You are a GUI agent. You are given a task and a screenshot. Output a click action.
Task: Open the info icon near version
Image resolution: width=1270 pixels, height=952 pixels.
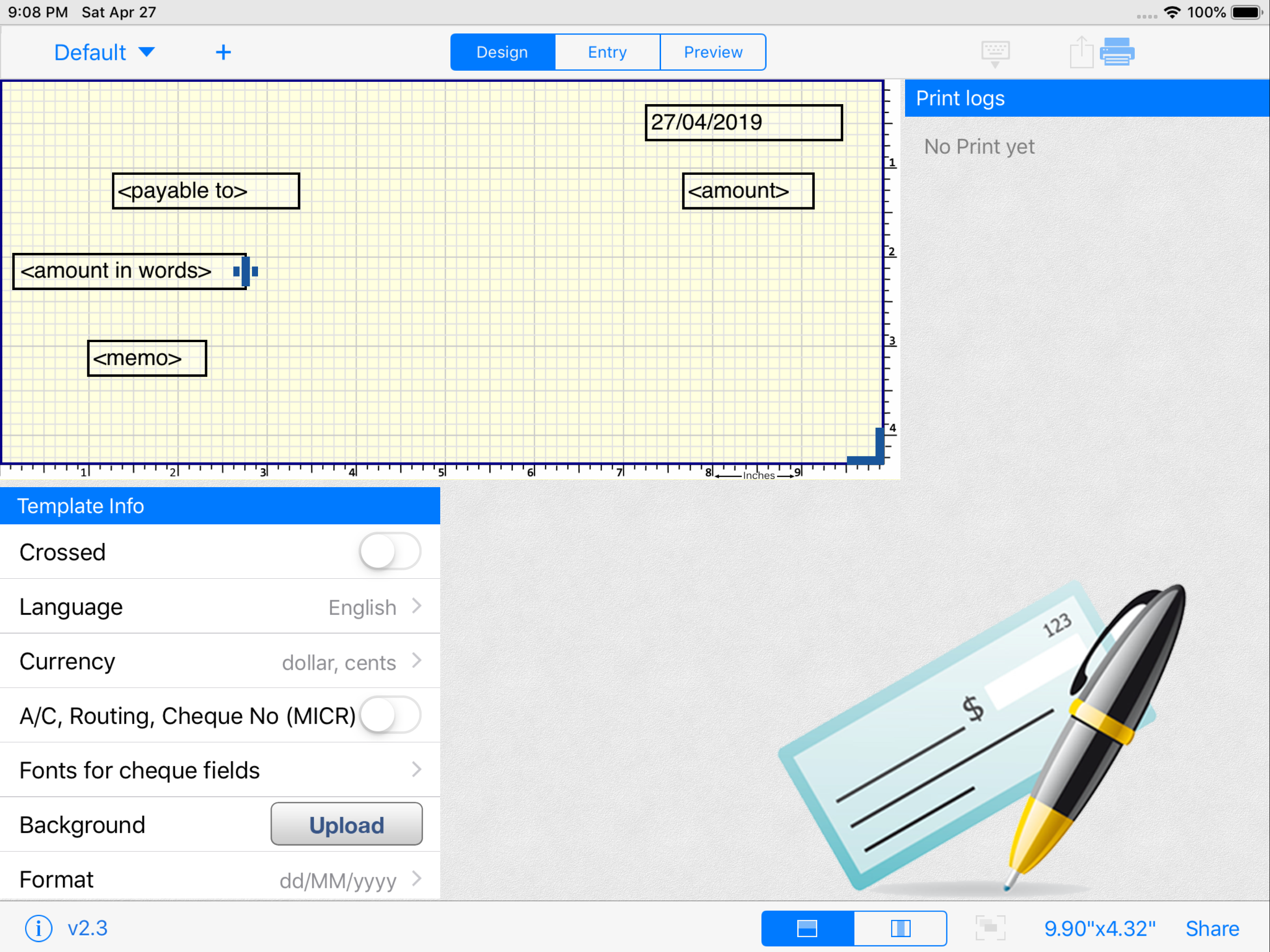[x=39, y=928]
